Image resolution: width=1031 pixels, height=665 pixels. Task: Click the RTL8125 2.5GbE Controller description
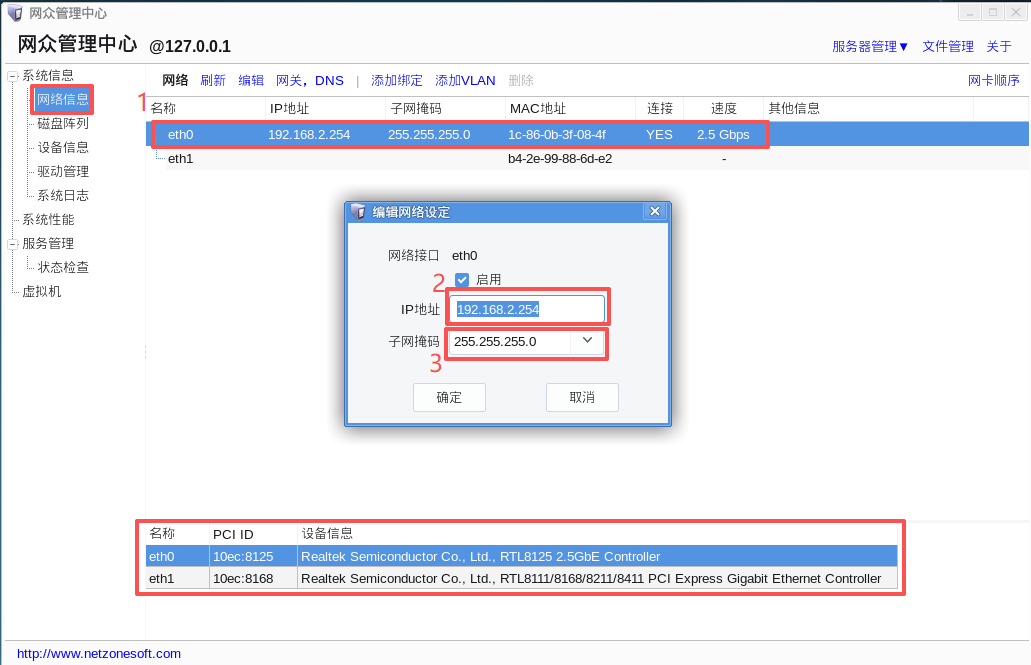(481, 556)
